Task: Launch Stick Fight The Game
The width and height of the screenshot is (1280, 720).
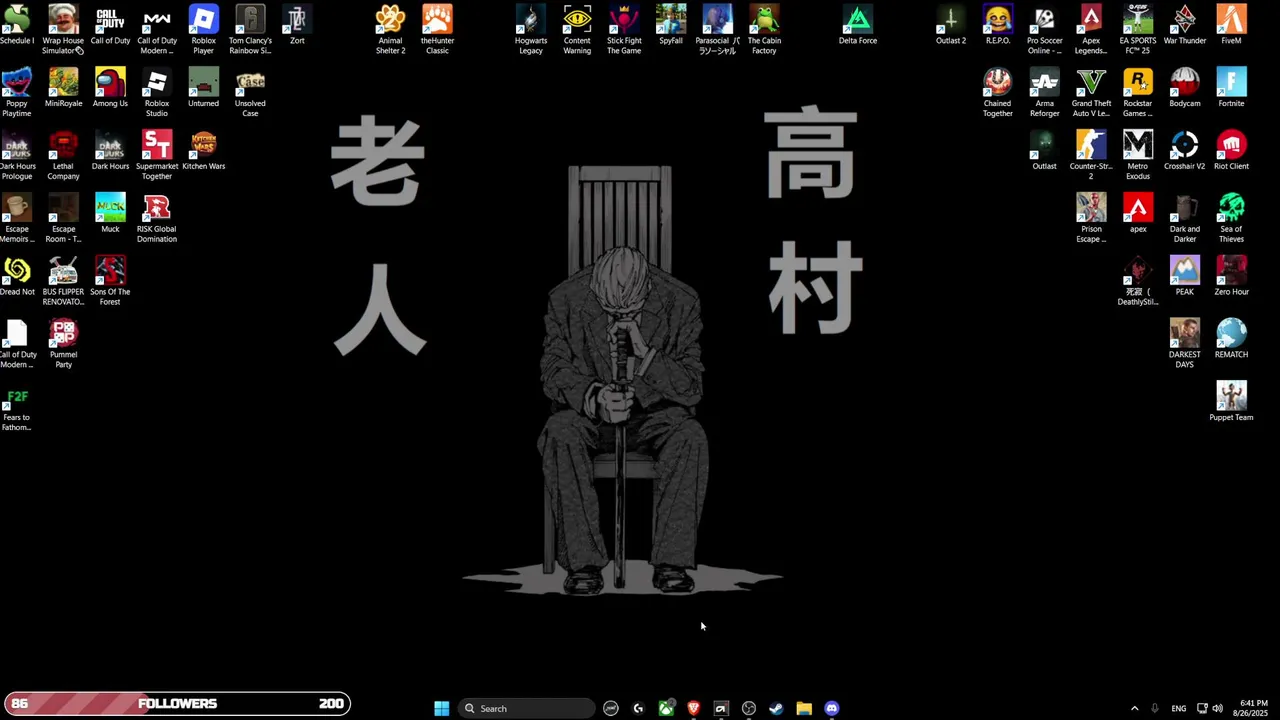Action: click(624, 30)
